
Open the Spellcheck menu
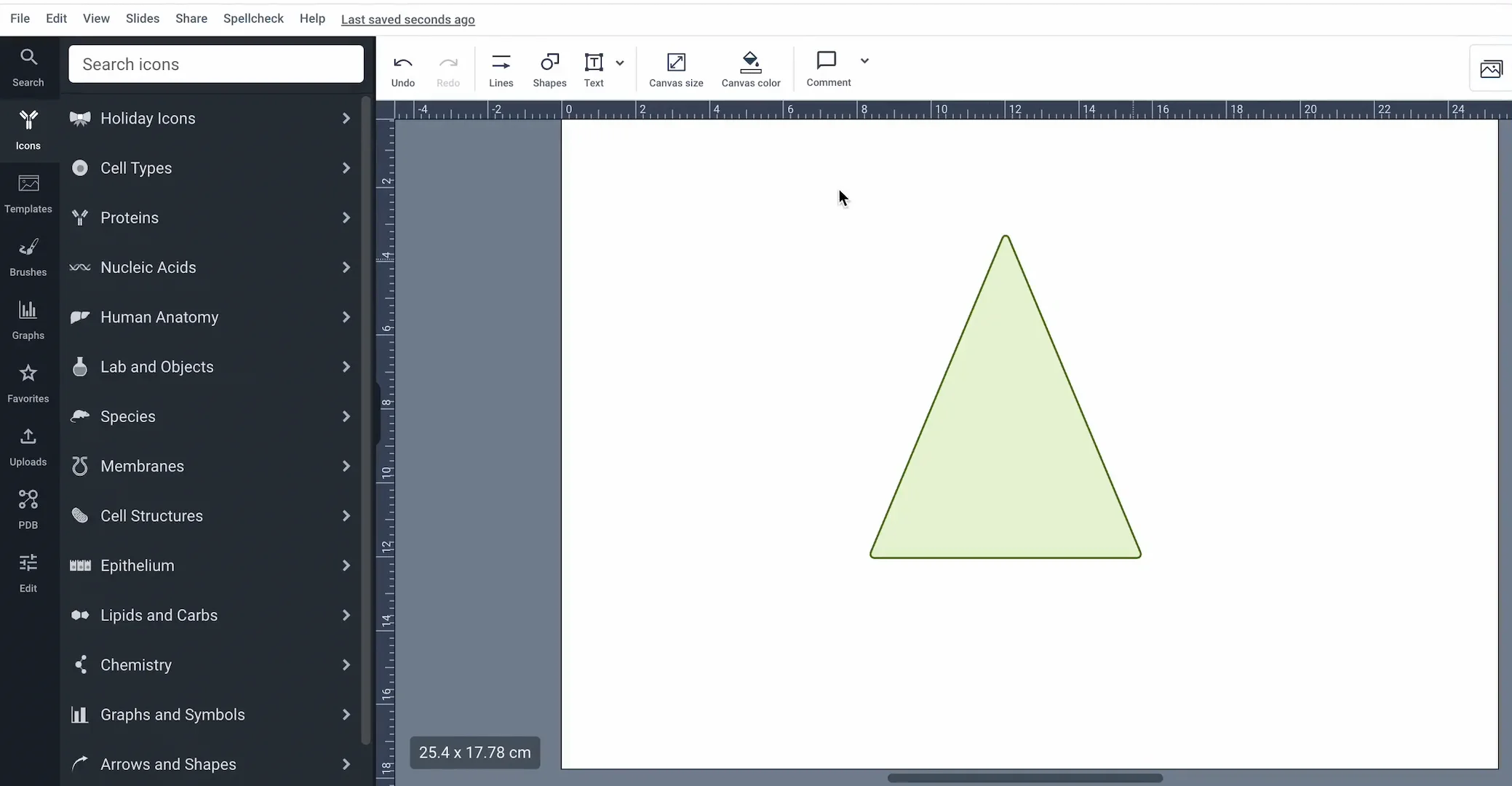coord(253,19)
